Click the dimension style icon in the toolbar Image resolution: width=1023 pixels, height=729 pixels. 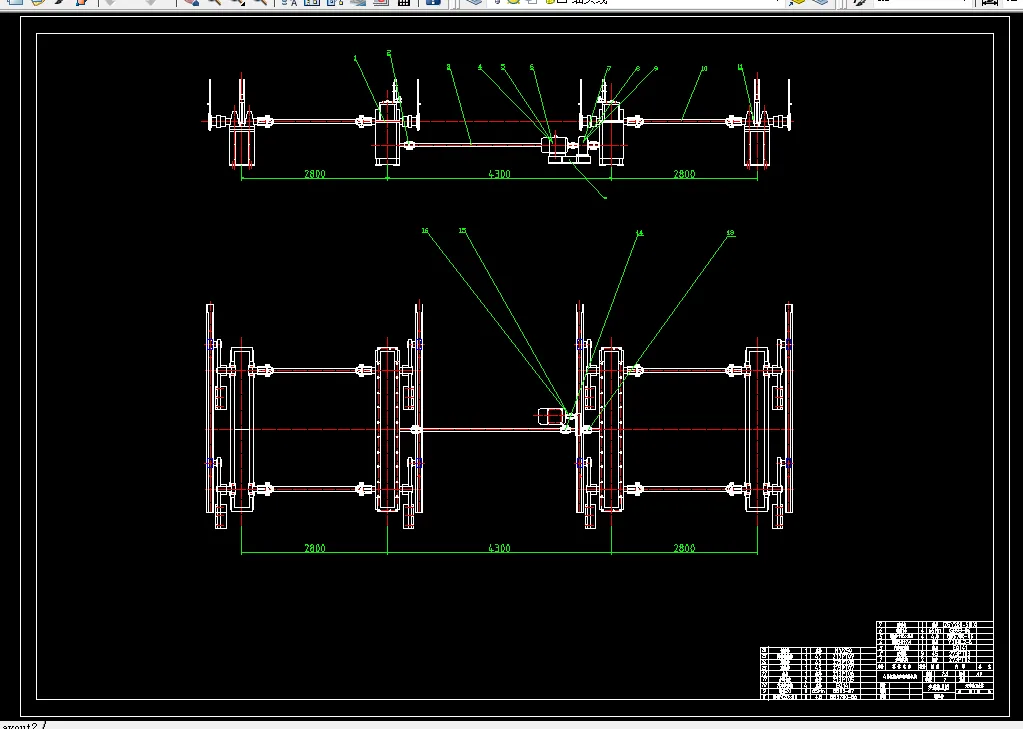(989, 2)
